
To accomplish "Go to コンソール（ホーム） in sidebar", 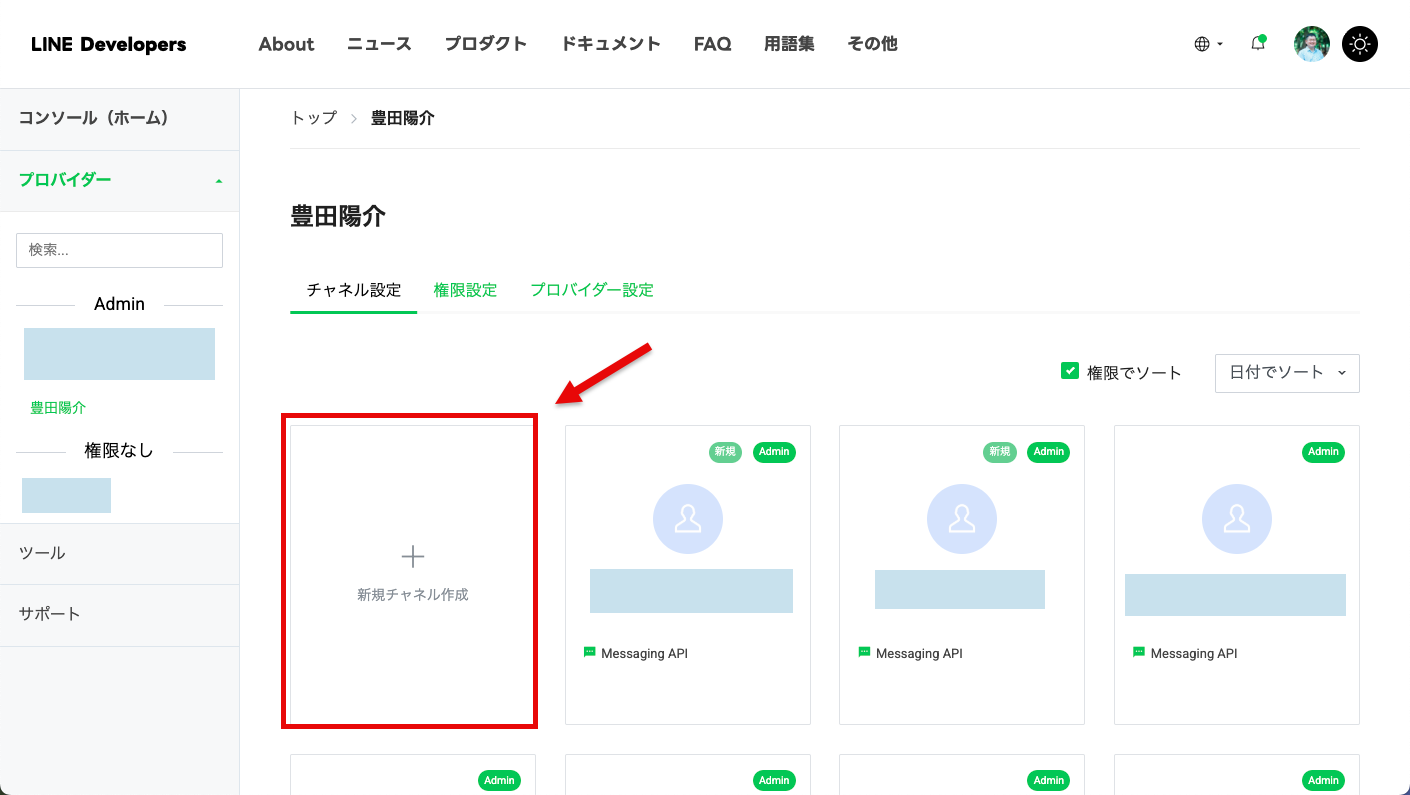I will [119, 119].
